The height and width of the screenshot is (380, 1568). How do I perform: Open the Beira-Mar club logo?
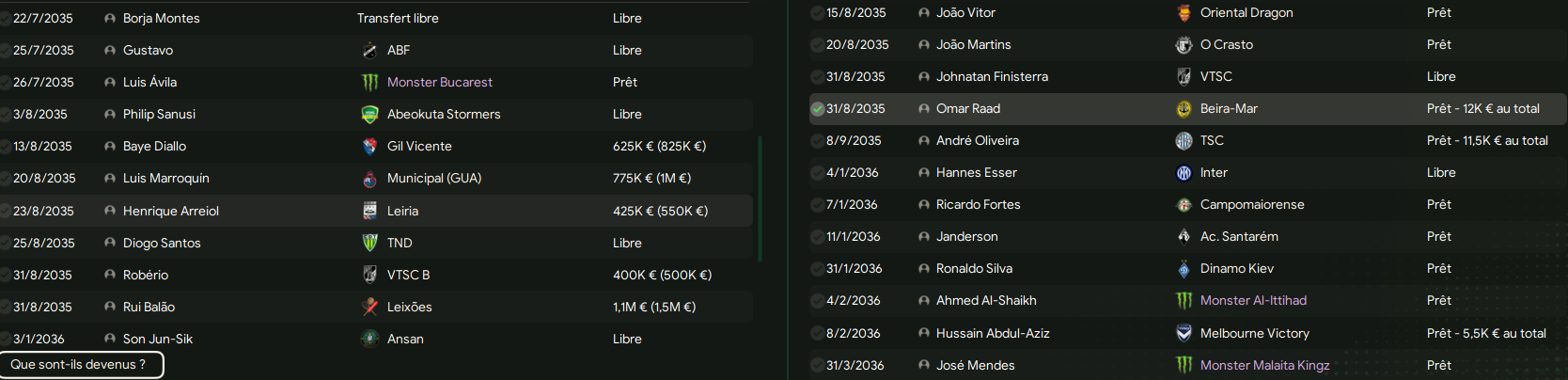1184,108
